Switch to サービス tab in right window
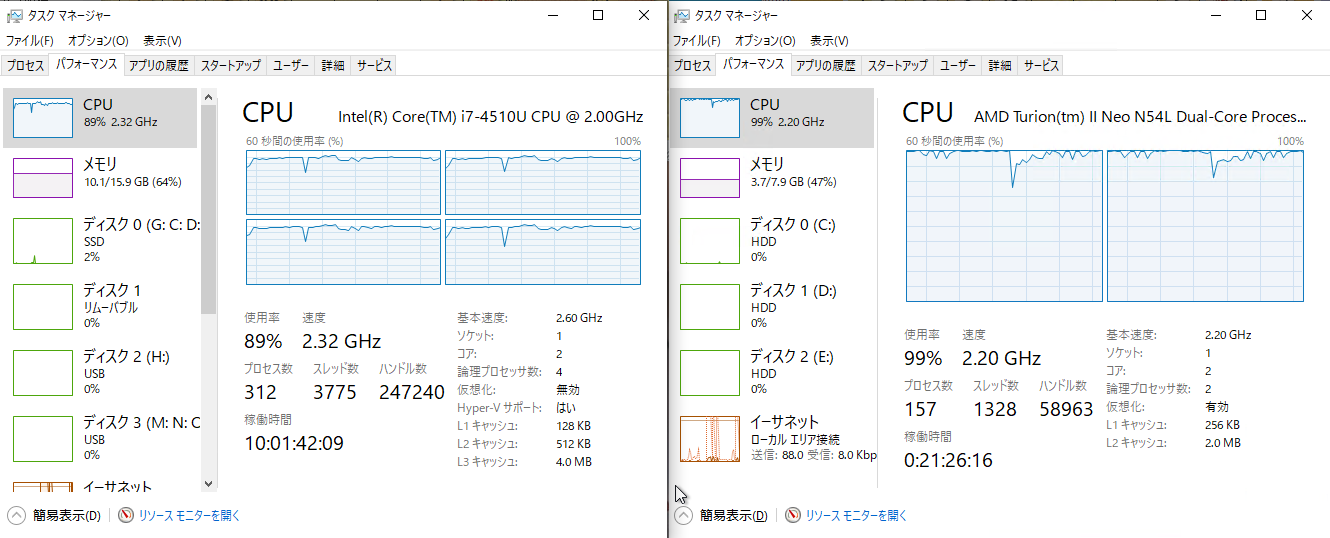 click(x=1041, y=66)
